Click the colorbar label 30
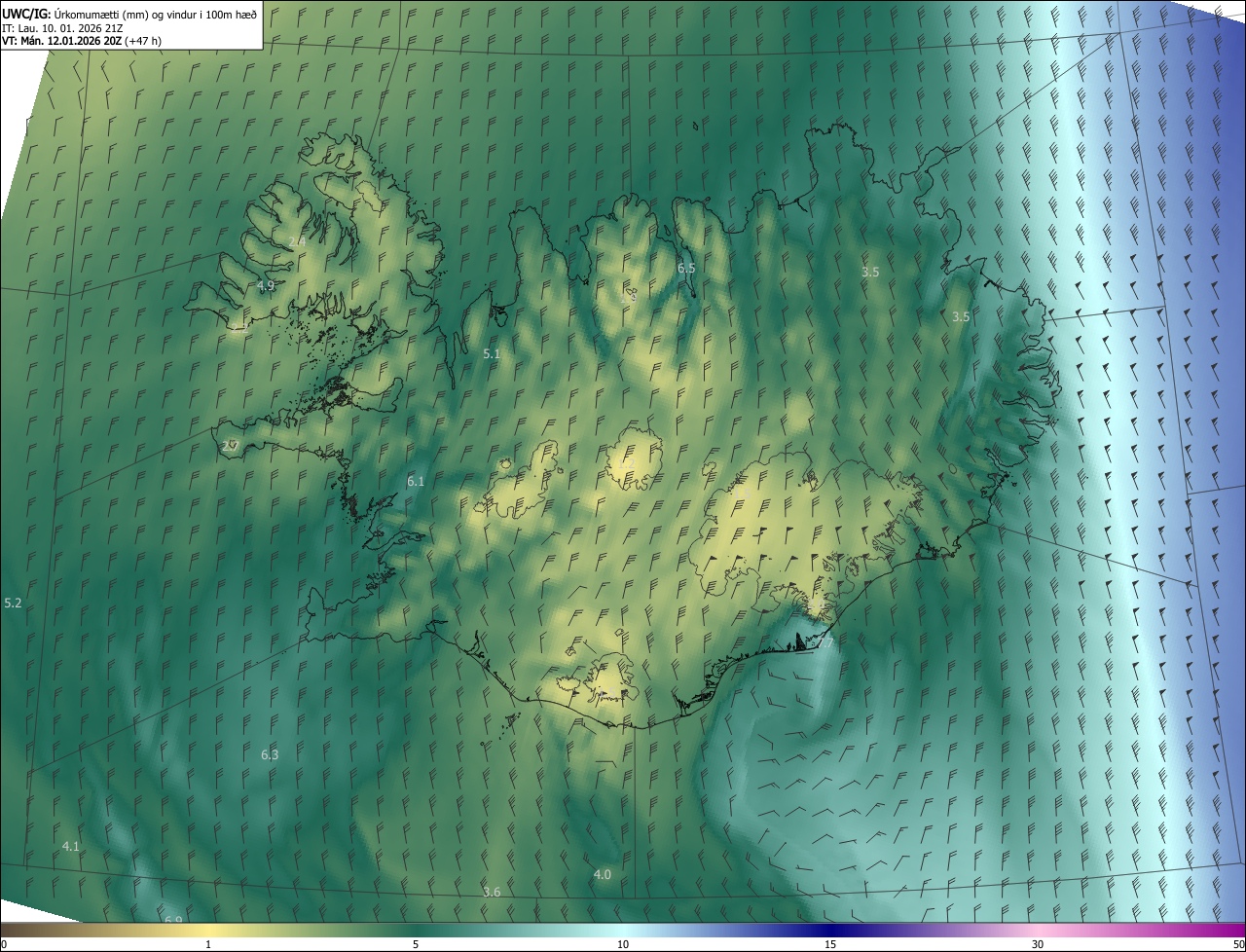 1038,944
